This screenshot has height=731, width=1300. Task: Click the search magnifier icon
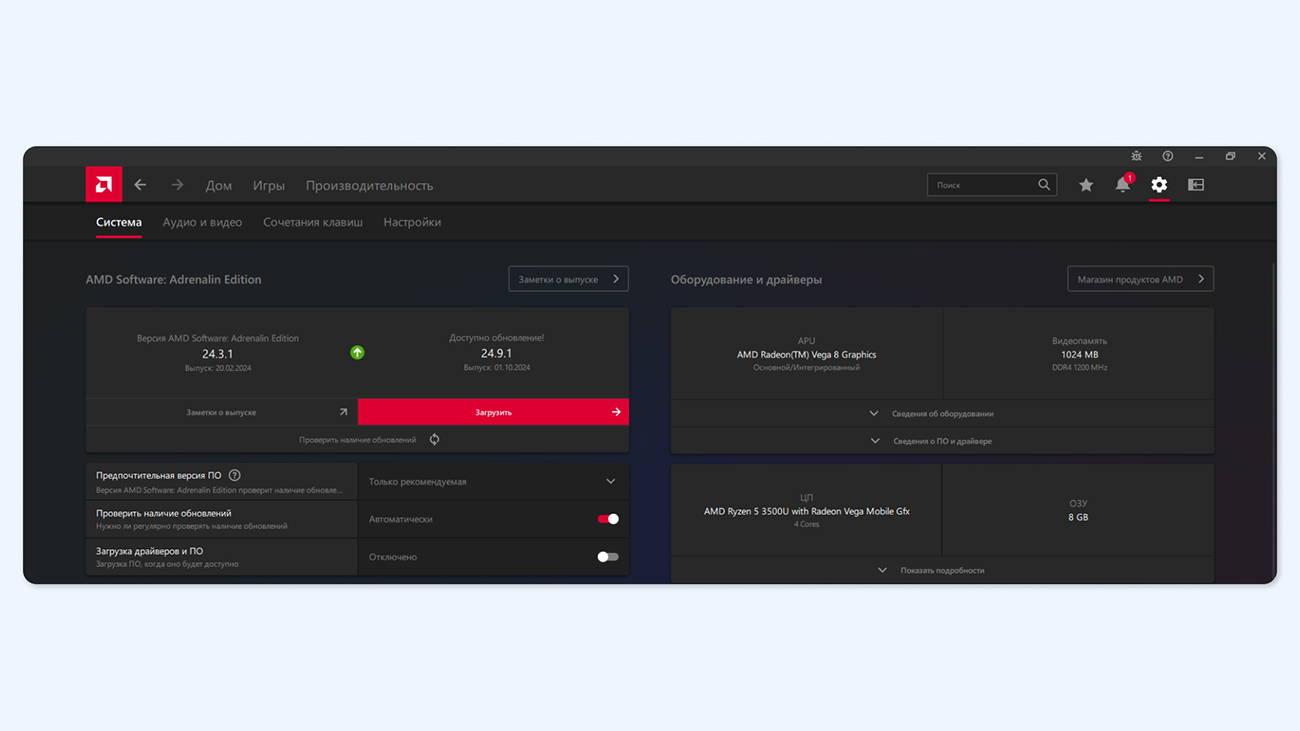click(1044, 185)
